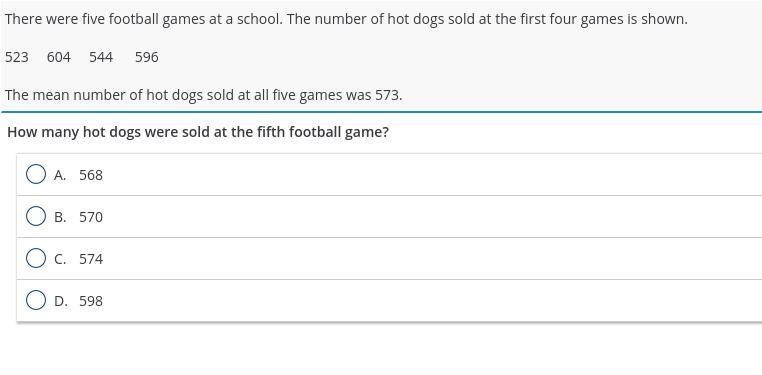Click the number 544 in the data list

(x=101, y=57)
